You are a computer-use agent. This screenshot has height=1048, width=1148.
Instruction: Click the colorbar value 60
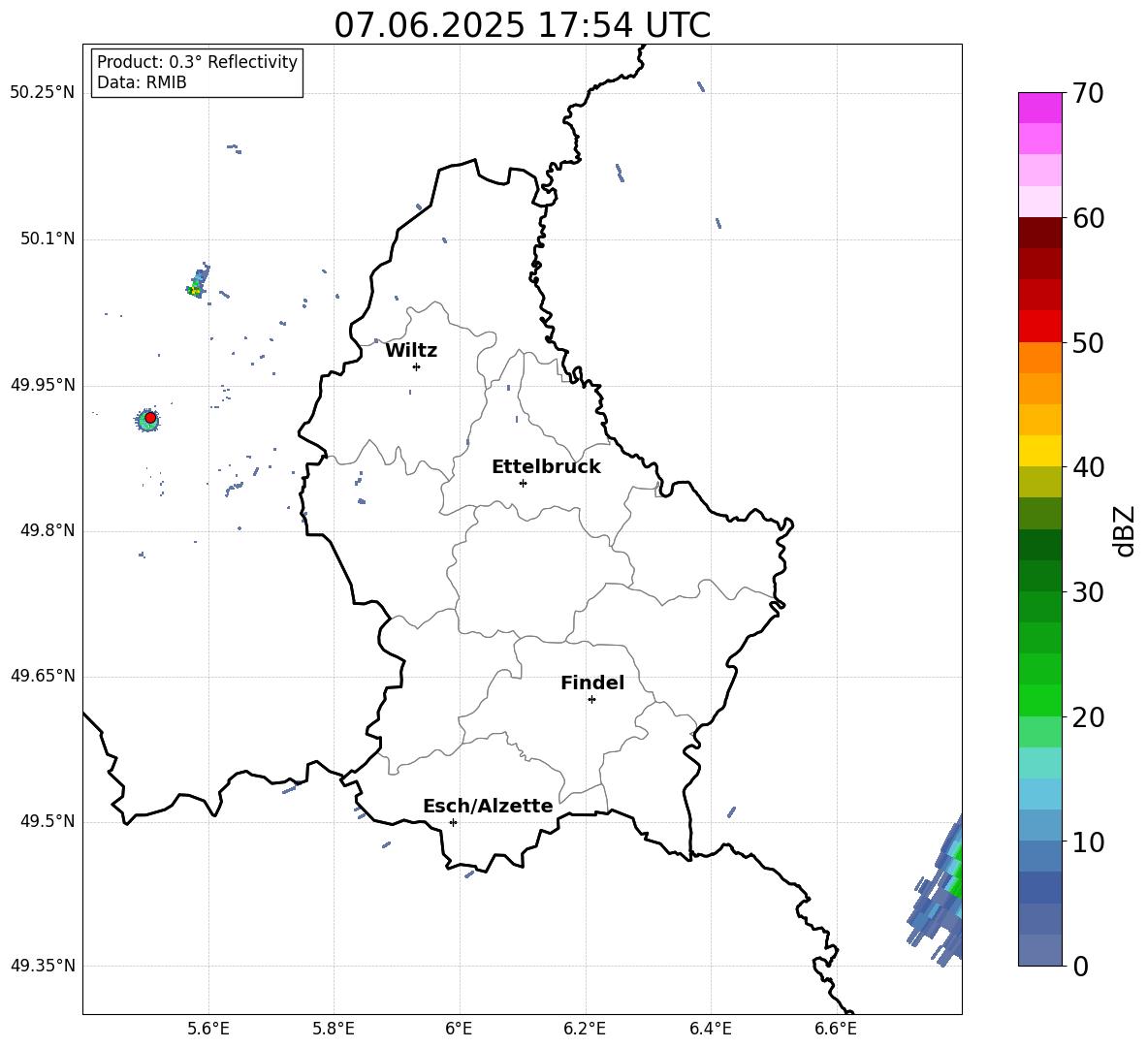tap(1088, 218)
